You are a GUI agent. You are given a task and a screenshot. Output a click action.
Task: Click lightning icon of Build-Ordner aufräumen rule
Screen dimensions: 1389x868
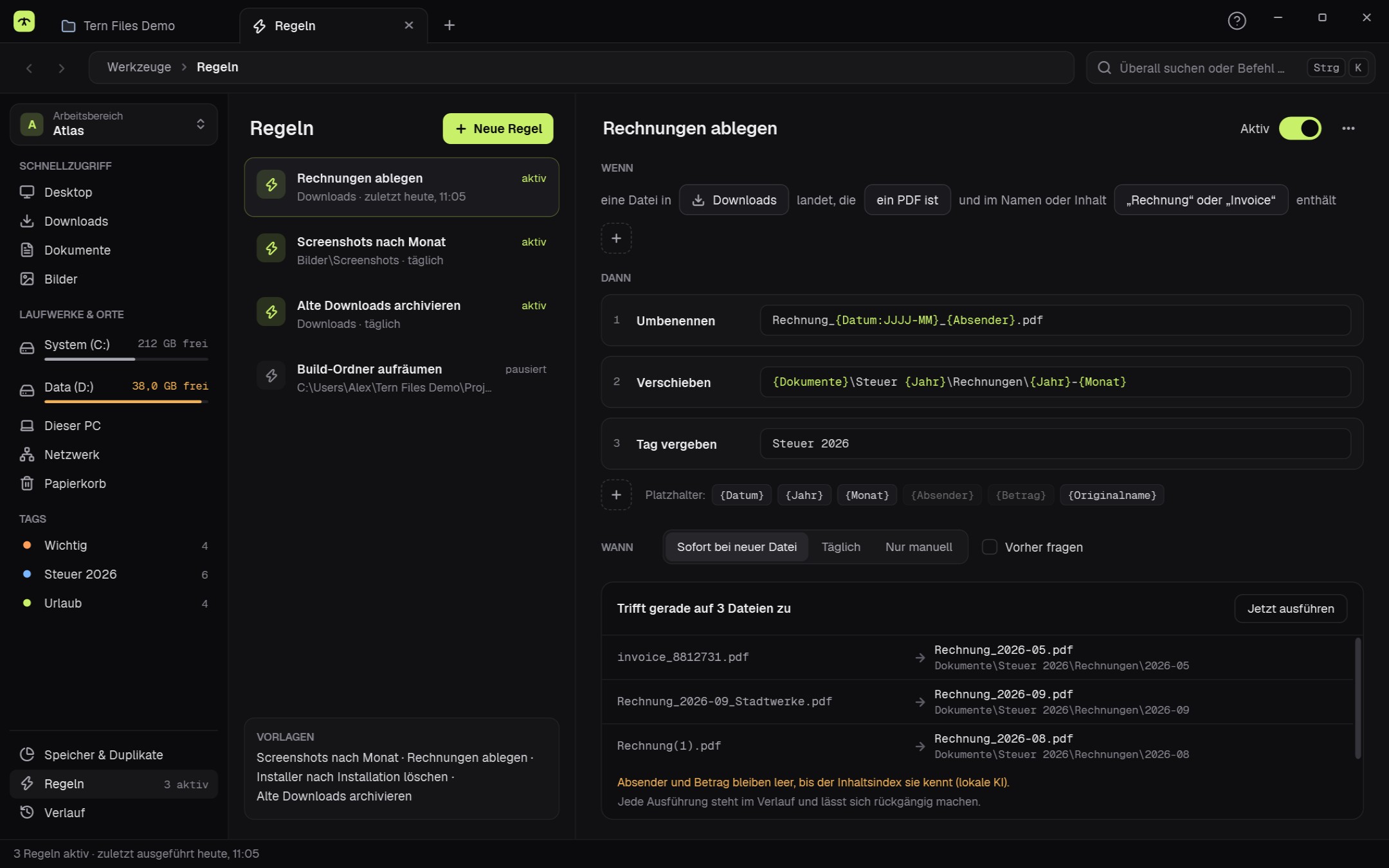click(271, 375)
